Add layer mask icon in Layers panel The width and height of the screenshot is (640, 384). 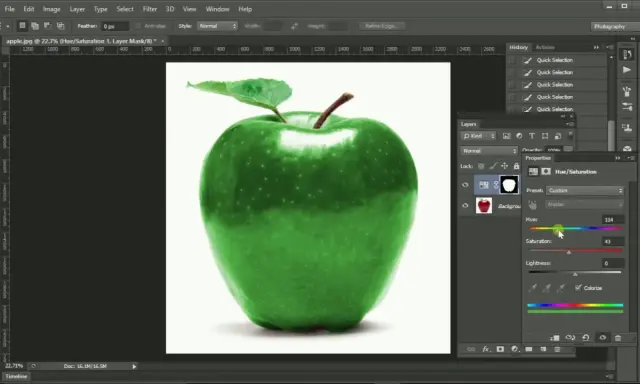pos(500,349)
